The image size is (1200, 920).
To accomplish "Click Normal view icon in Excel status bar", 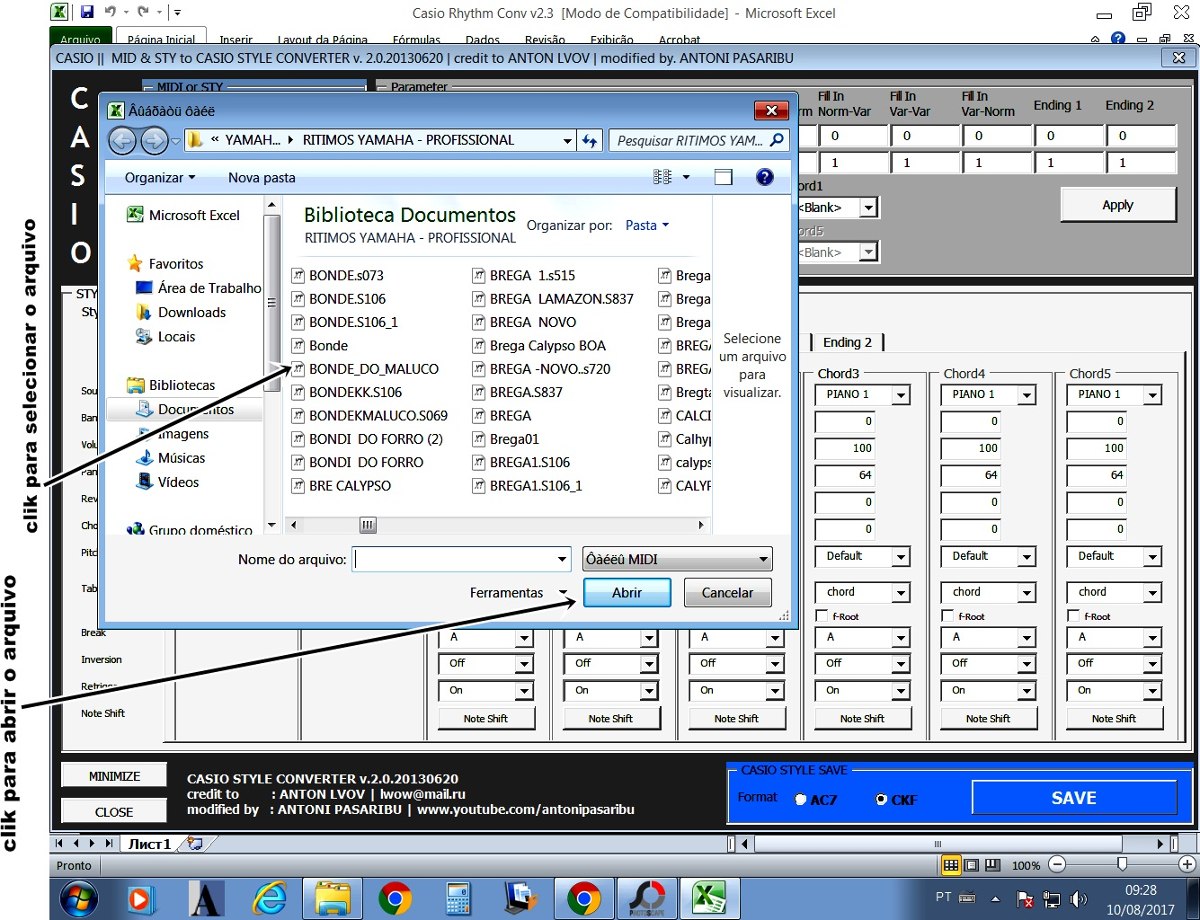I will pyautogui.click(x=951, y=865).
